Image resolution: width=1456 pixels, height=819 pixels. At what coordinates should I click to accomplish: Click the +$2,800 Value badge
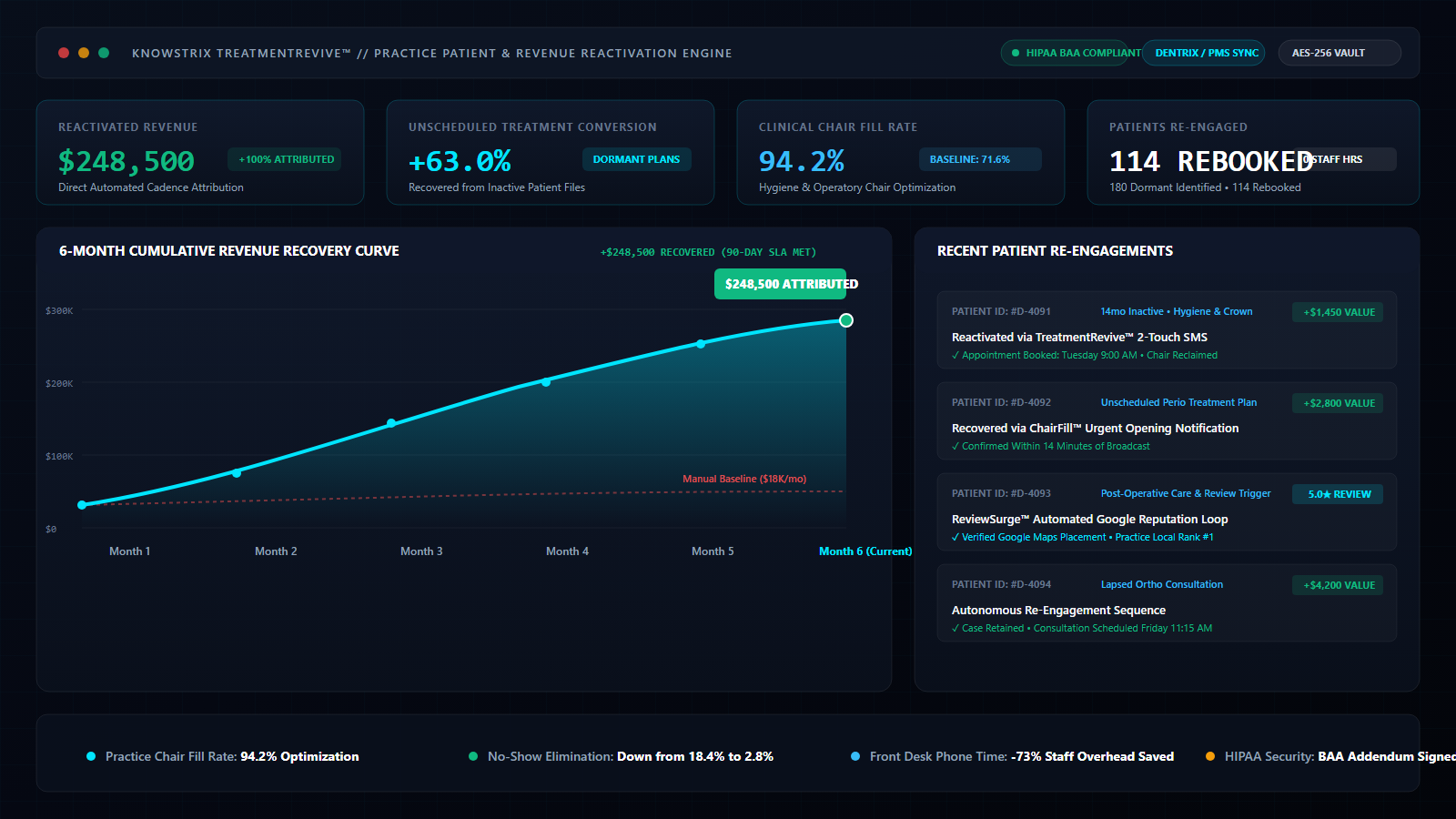(x=1338, y=403)
